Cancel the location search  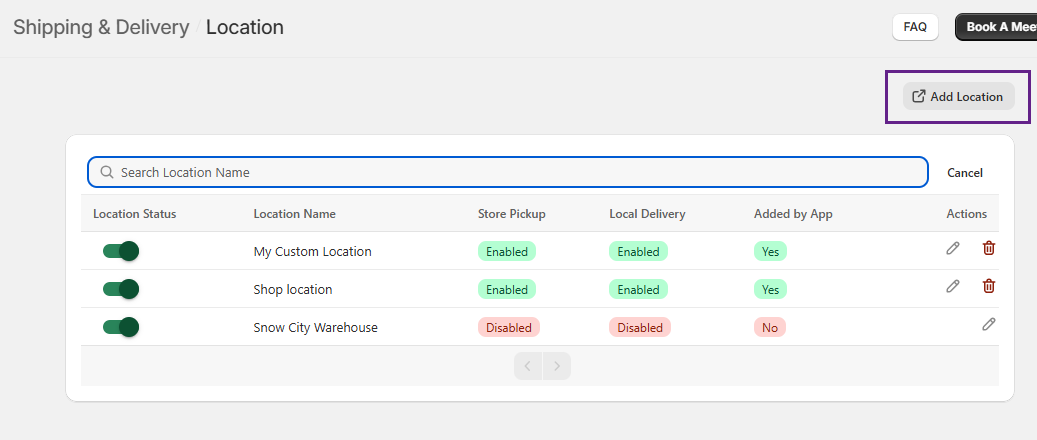coord(964,173)
